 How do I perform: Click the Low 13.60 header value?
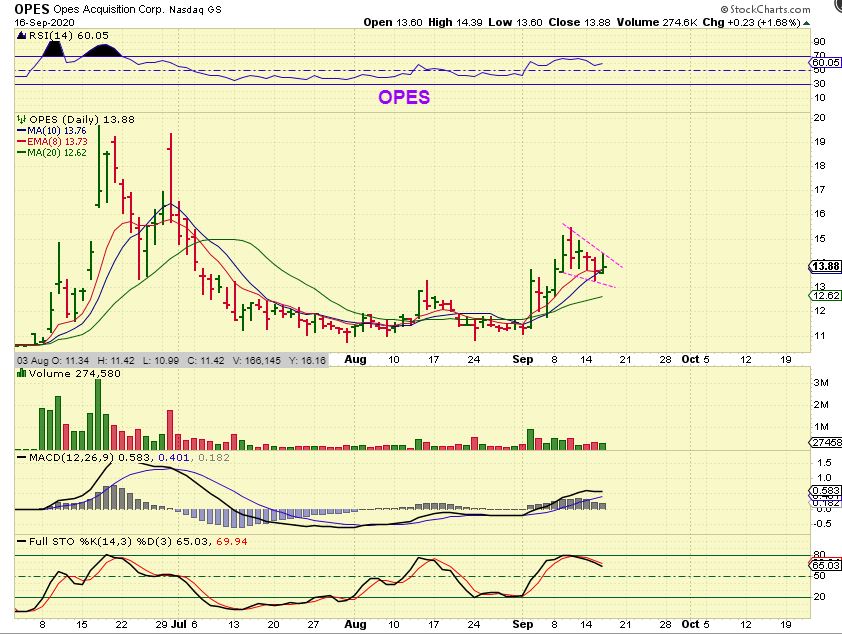click(x=516, y=23)
